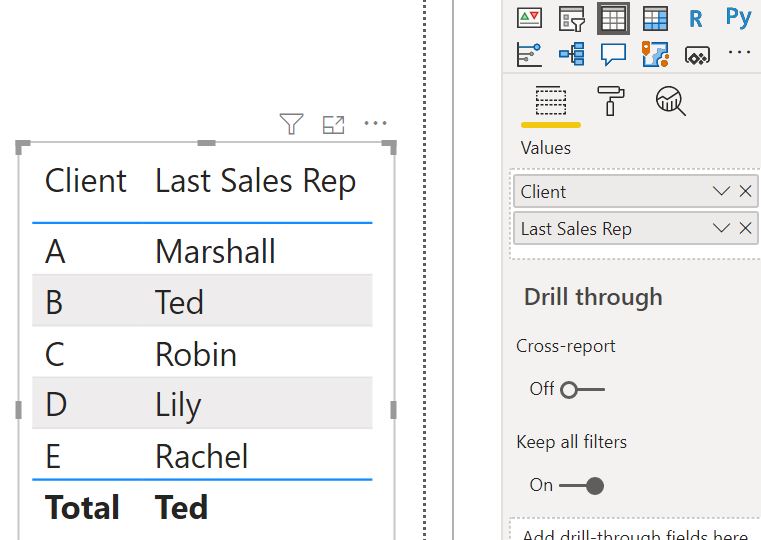761x540 pixels.
Task: Click the Drill through section heading
Action: pyautogui.click(x=593, y=297)
